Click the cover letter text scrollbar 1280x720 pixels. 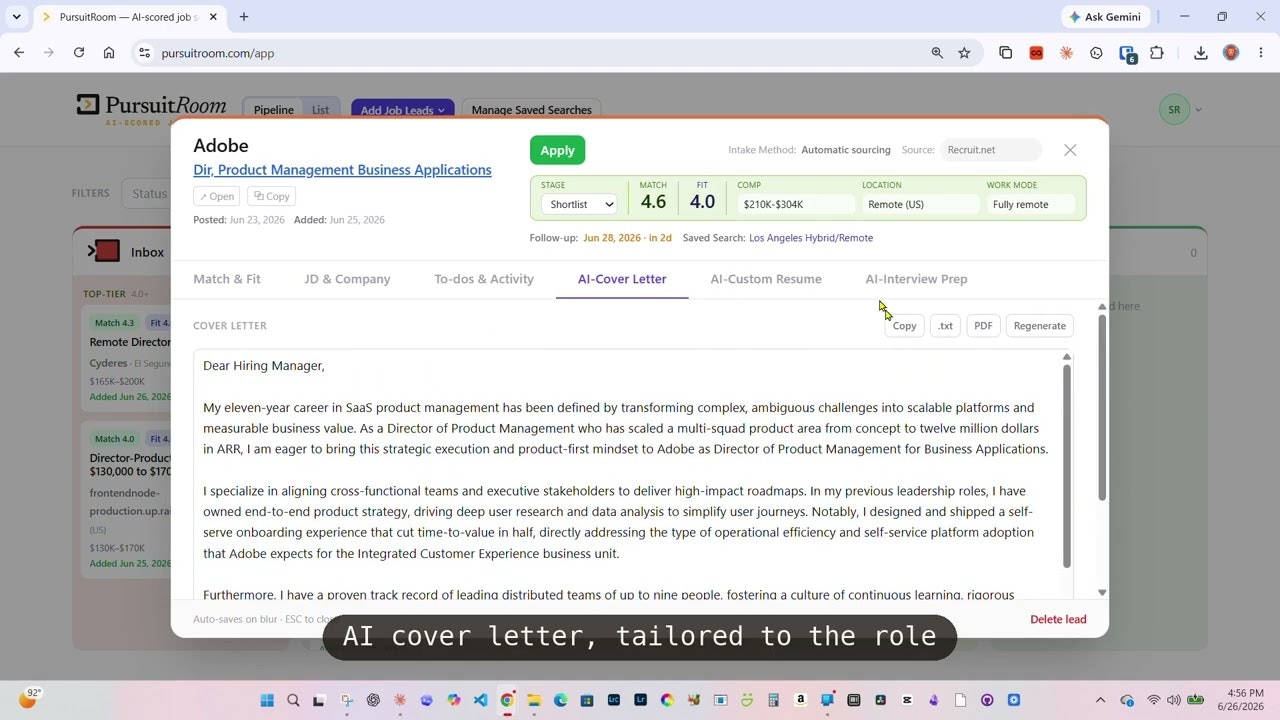tap(1067, 465)
